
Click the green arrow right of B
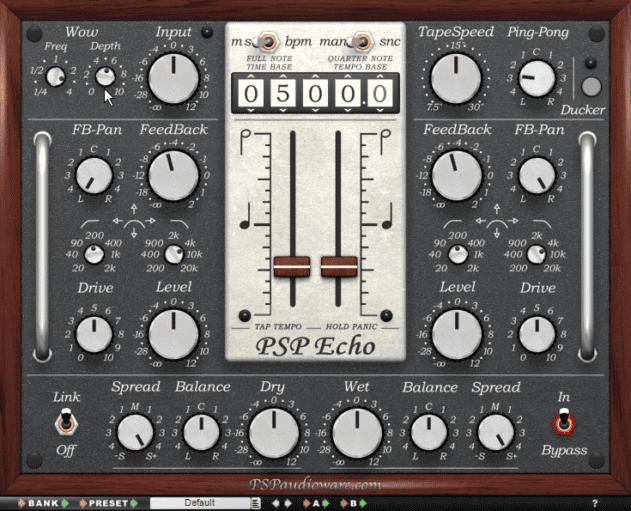[363, 503]
